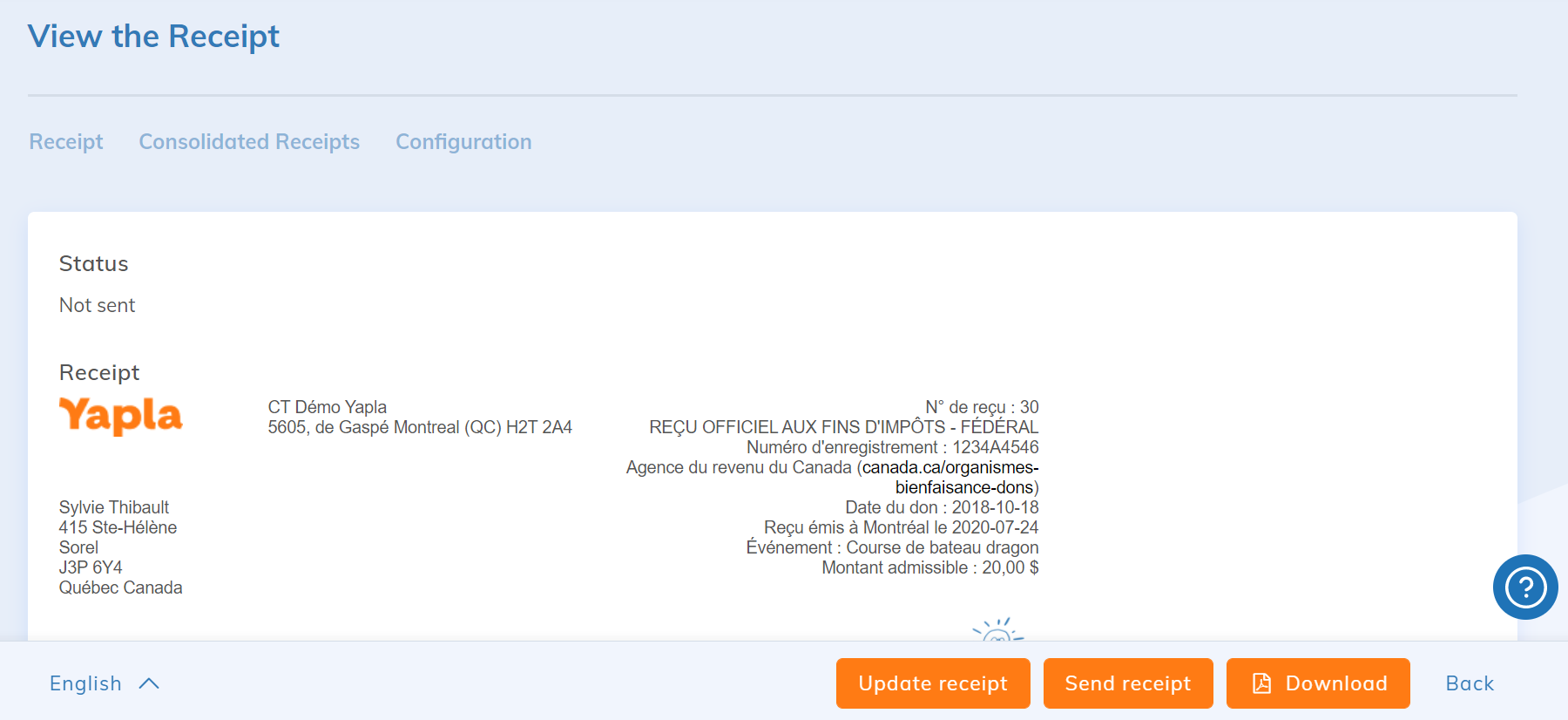Click the Montant admissible 20,00 $ line
Image resolution: width=1568 pixels, height=720 pixels.
[929, 567]
